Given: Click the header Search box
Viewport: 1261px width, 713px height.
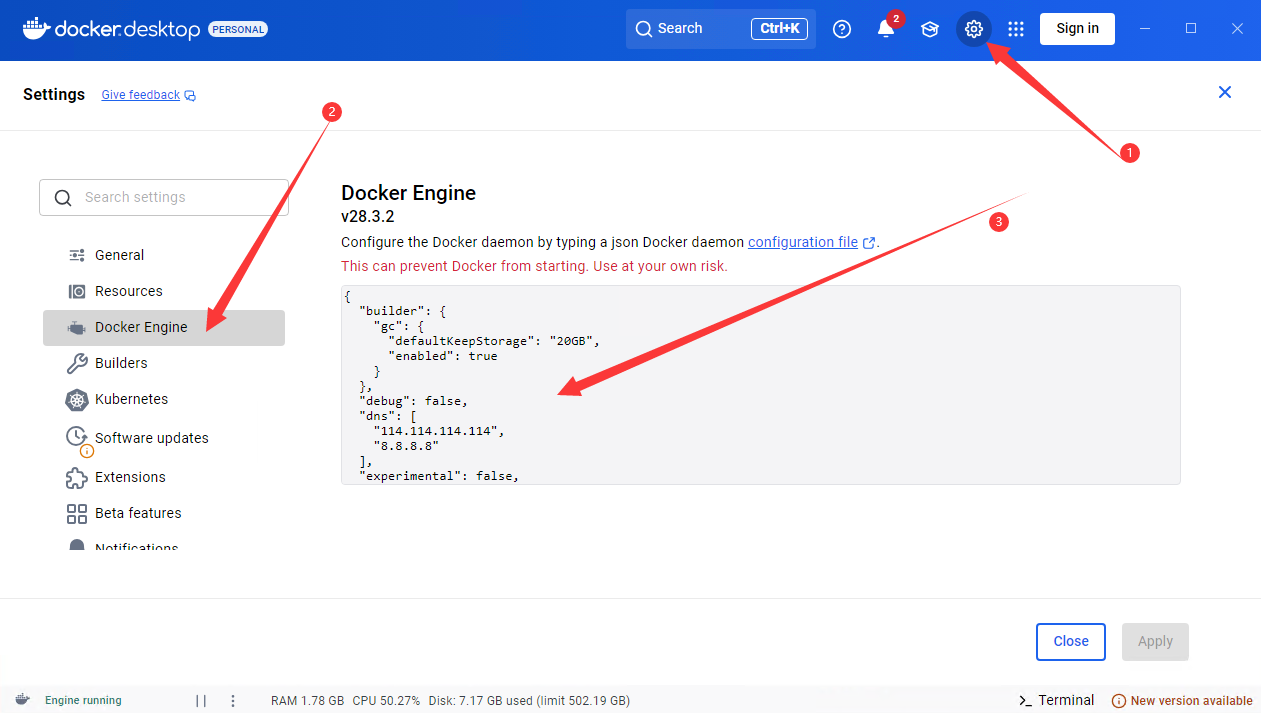Looking at the screenshot, I should pos(721,29).
